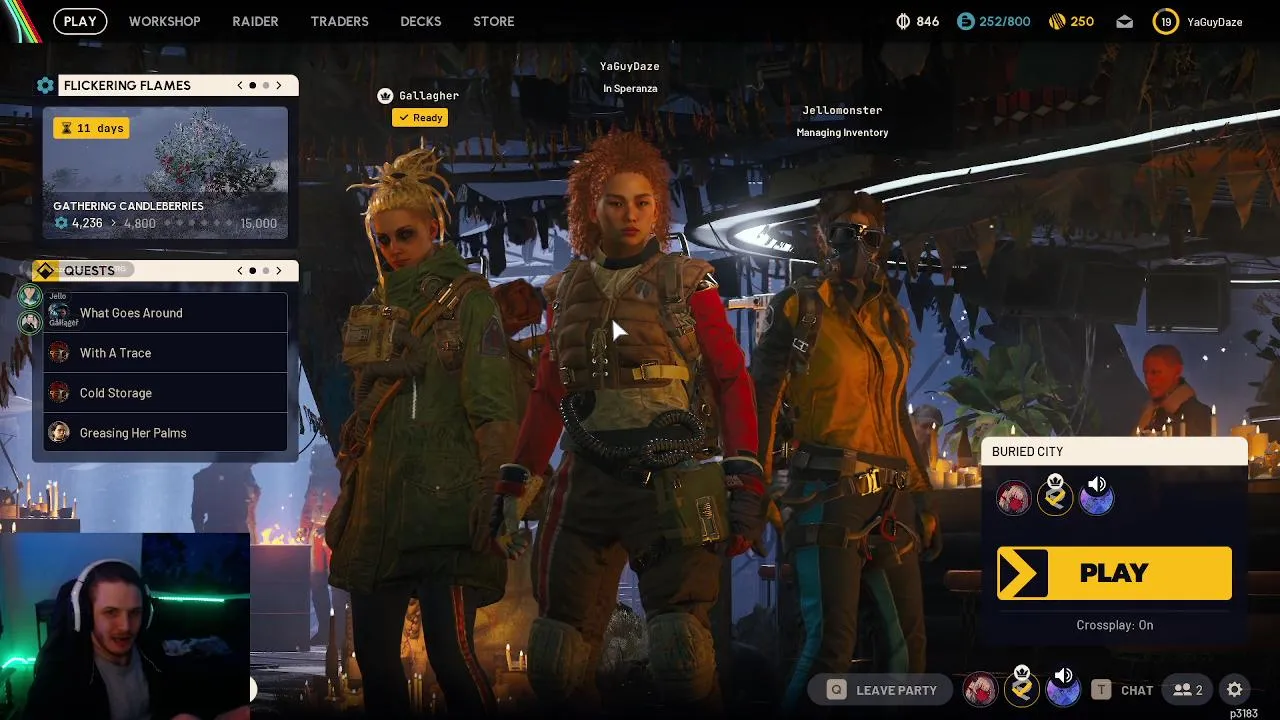Click trader portrait for Greasing Her Palms
Viewport: 1280px width, 720px height.
(59, 433)
